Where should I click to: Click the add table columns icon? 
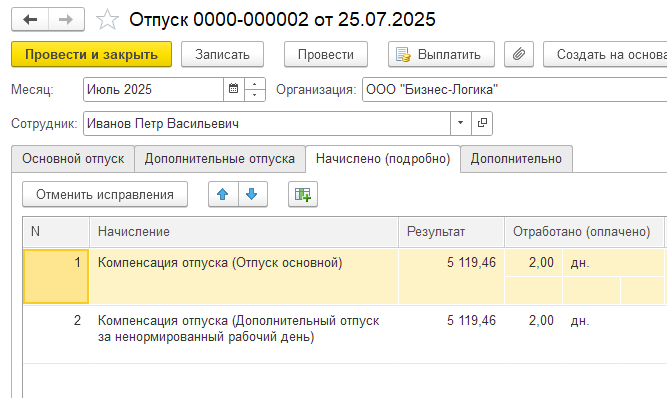point(303,194)
